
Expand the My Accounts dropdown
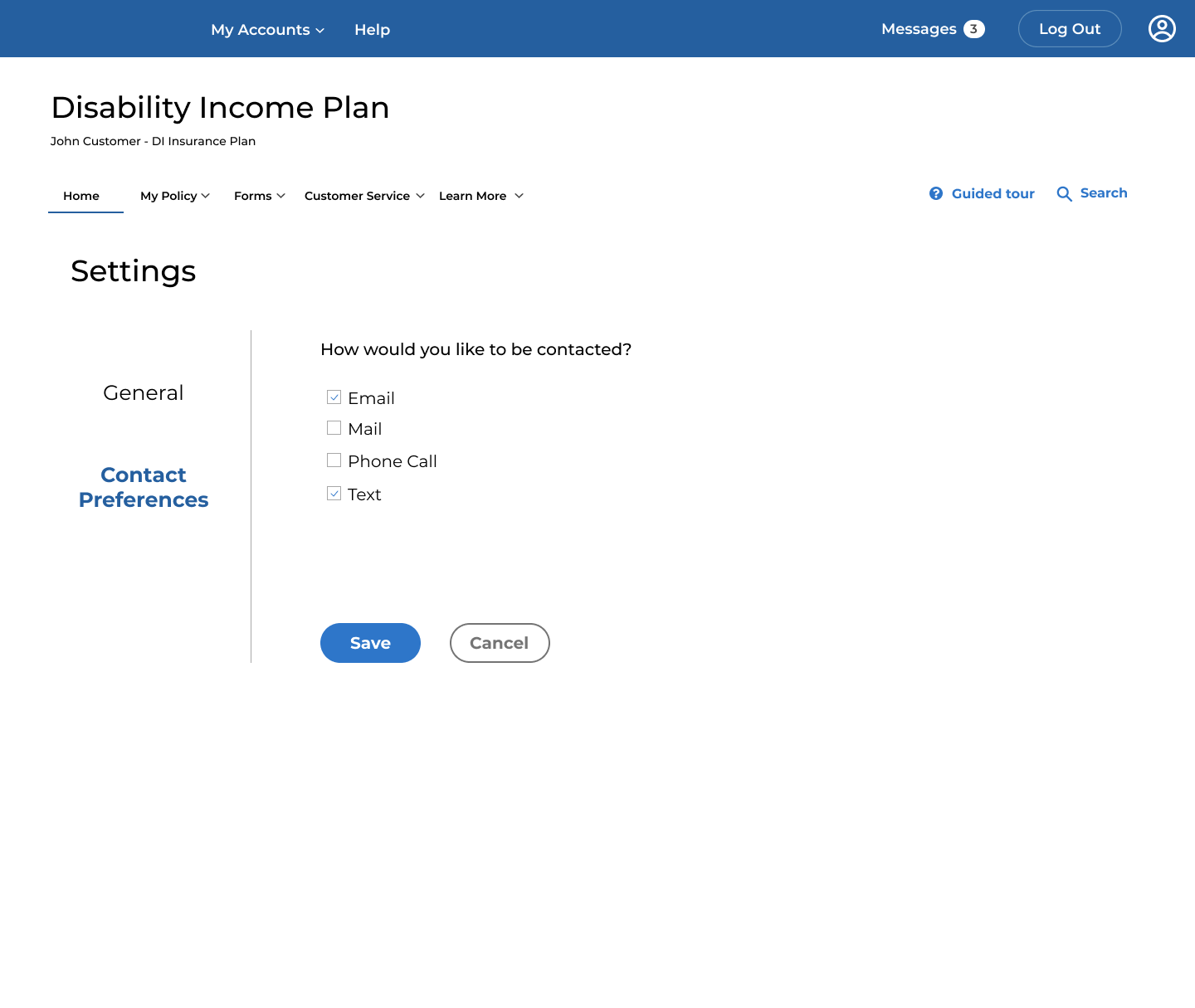[x=267, y=30]
